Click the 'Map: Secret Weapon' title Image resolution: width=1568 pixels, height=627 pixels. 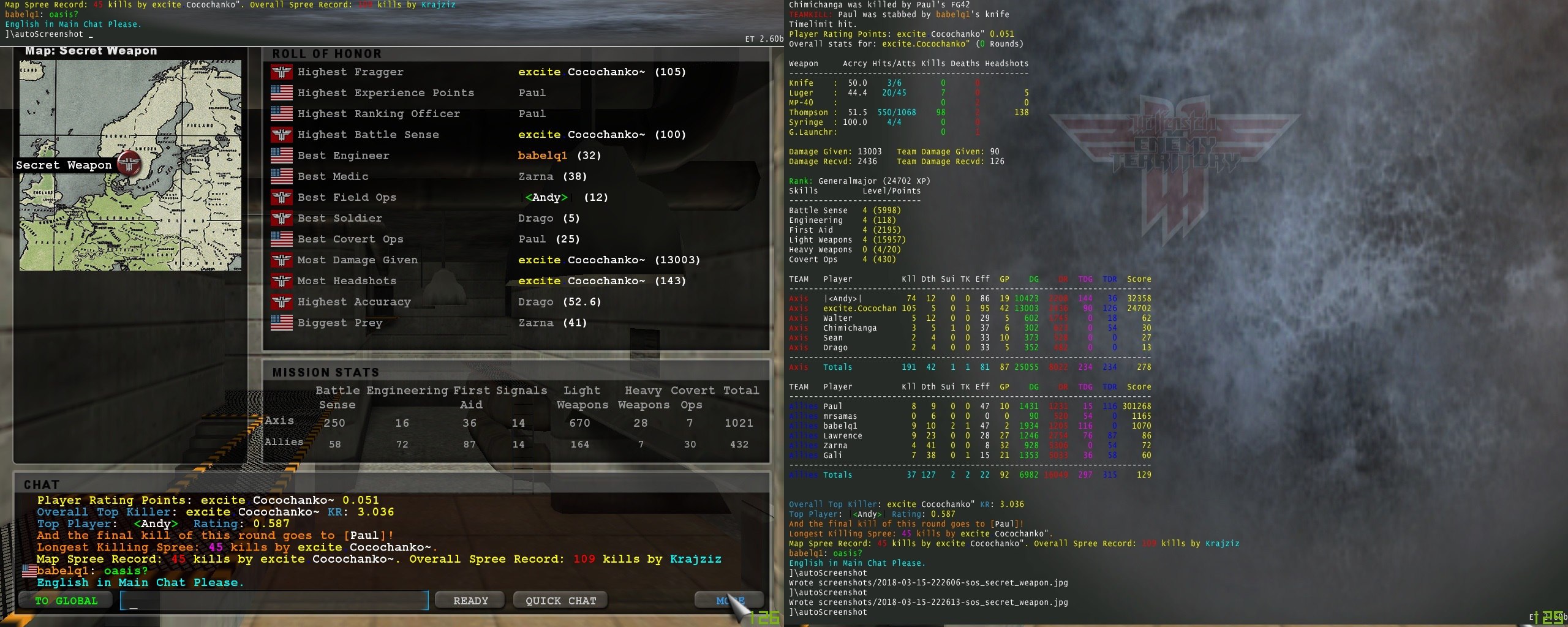(x=91, y=51)
